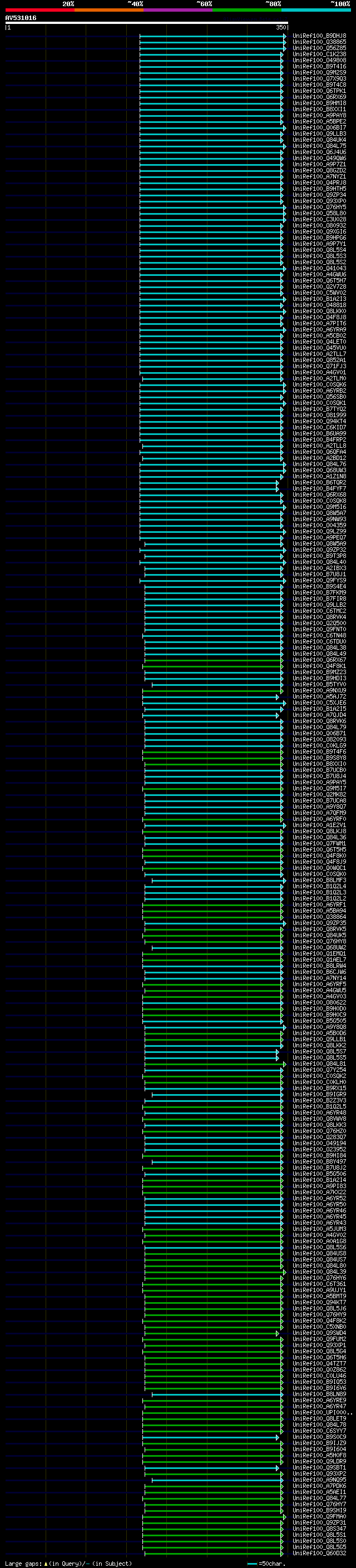Select label UniRef100_Q06B71
Image resolution: width=356 pixels, height=1568 pixels.
319,734
